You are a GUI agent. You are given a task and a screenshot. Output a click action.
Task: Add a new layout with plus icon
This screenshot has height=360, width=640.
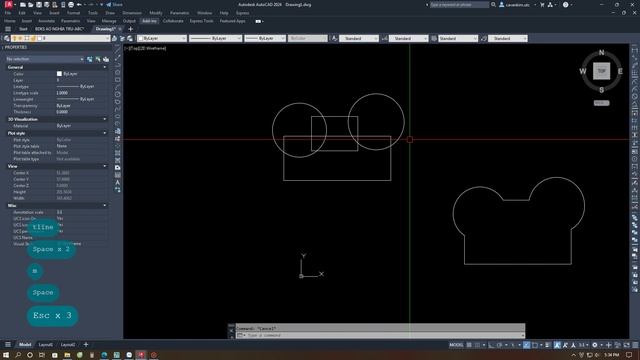click(86, 344)
